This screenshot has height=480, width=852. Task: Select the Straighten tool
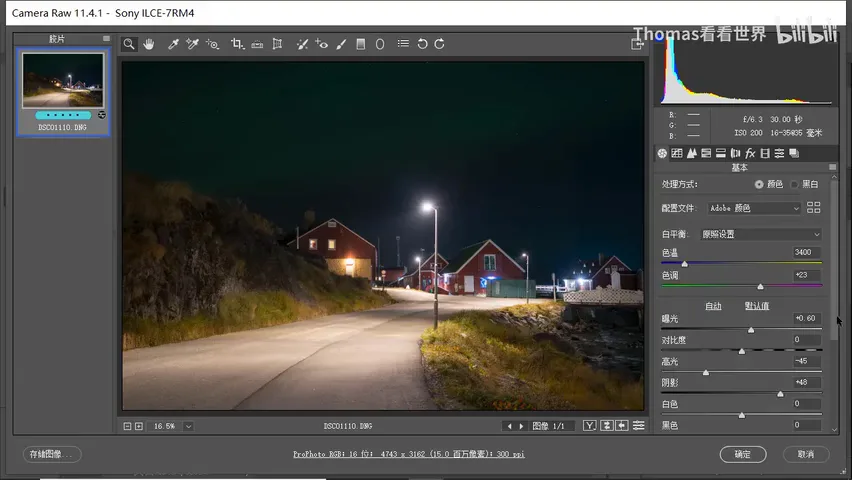pyautogui.click(x=257, y=44)
